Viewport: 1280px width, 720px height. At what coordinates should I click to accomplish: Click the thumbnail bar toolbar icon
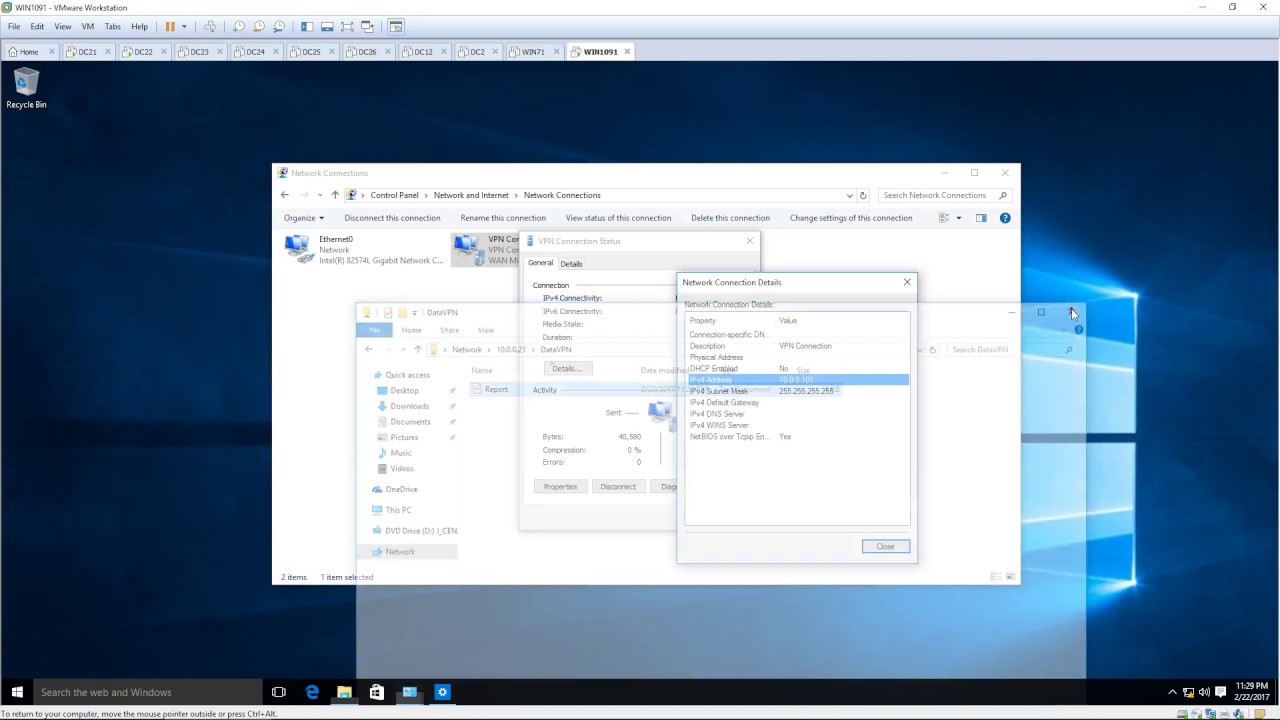327,26
